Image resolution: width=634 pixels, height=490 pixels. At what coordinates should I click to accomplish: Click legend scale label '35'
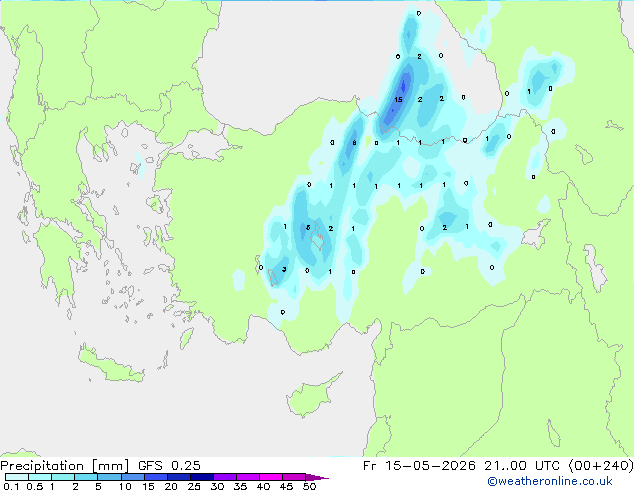point(240,486)
